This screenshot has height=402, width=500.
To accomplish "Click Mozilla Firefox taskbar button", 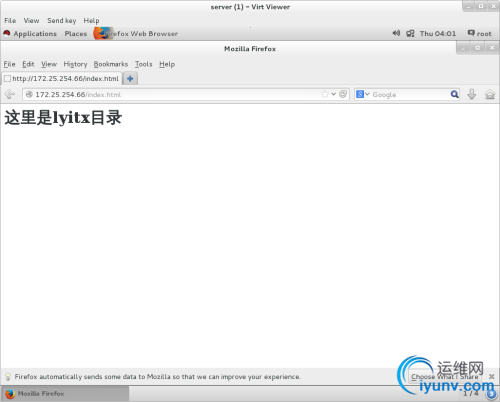I will [65, 394].
